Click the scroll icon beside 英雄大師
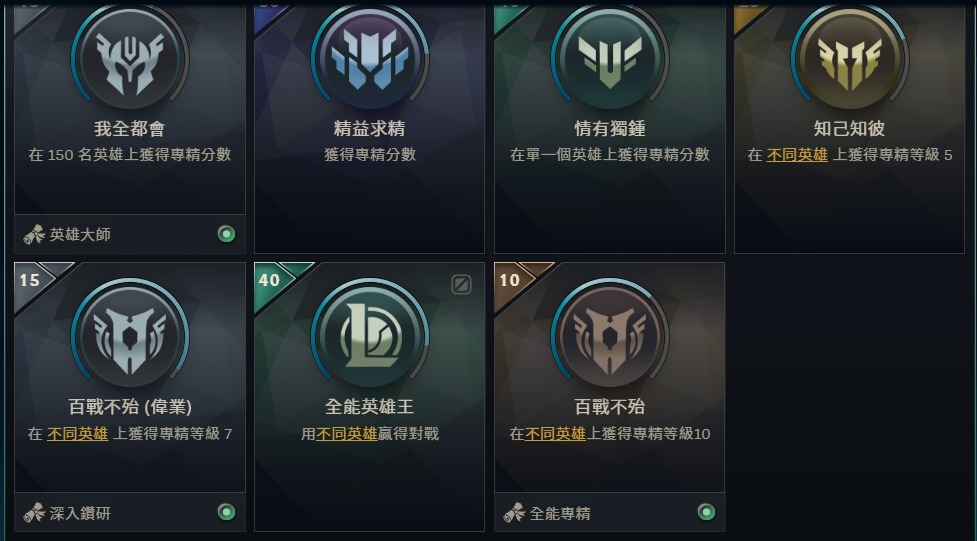977x541 pixels. 34,234
